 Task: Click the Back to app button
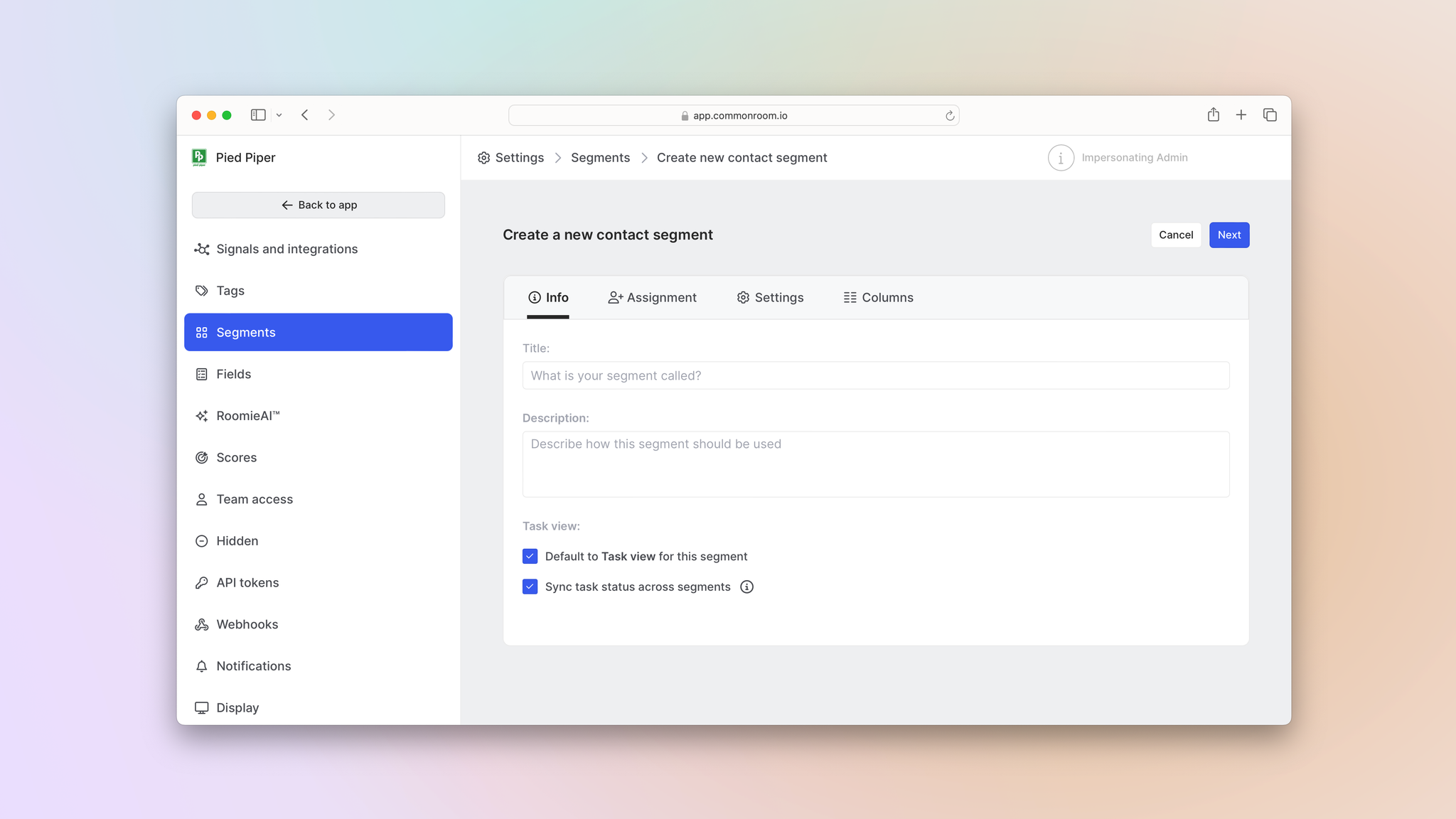[x=318, y=205]
